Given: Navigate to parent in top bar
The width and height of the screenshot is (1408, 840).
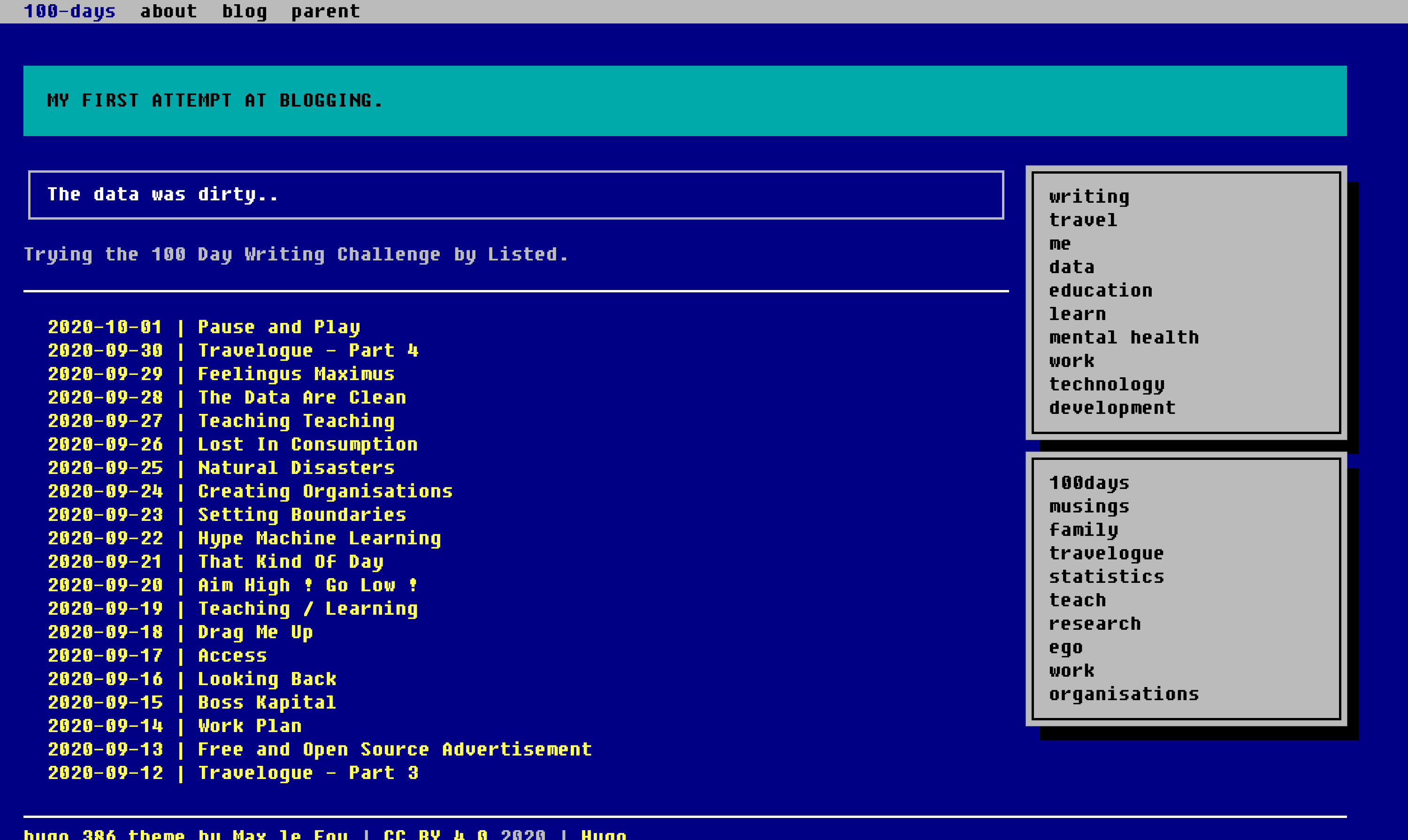Looking at the screenshot, I should click(x=326, y=11).
